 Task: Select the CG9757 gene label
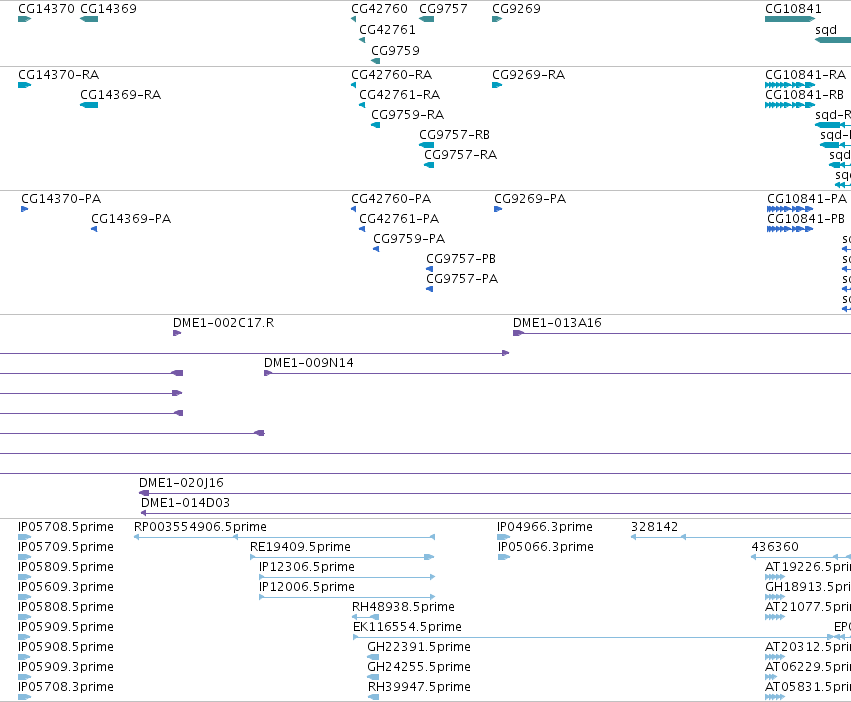[443, 9]
